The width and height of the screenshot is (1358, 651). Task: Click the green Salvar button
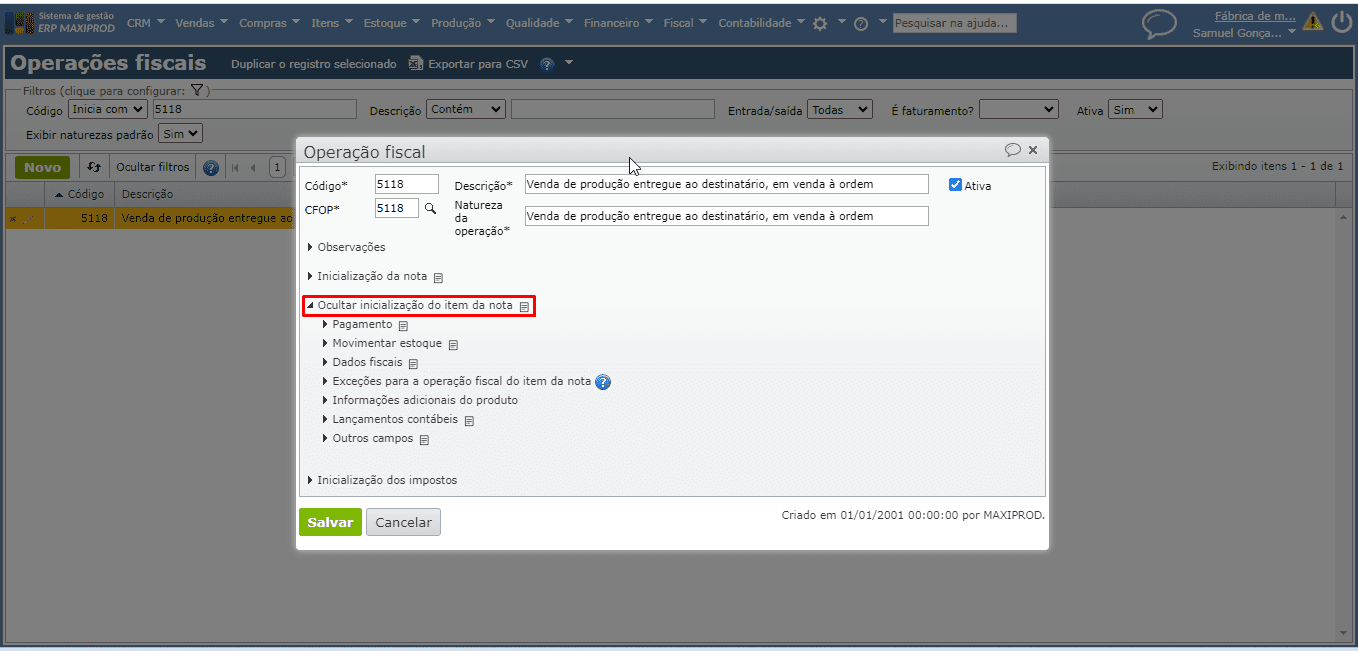click(330, 522)
